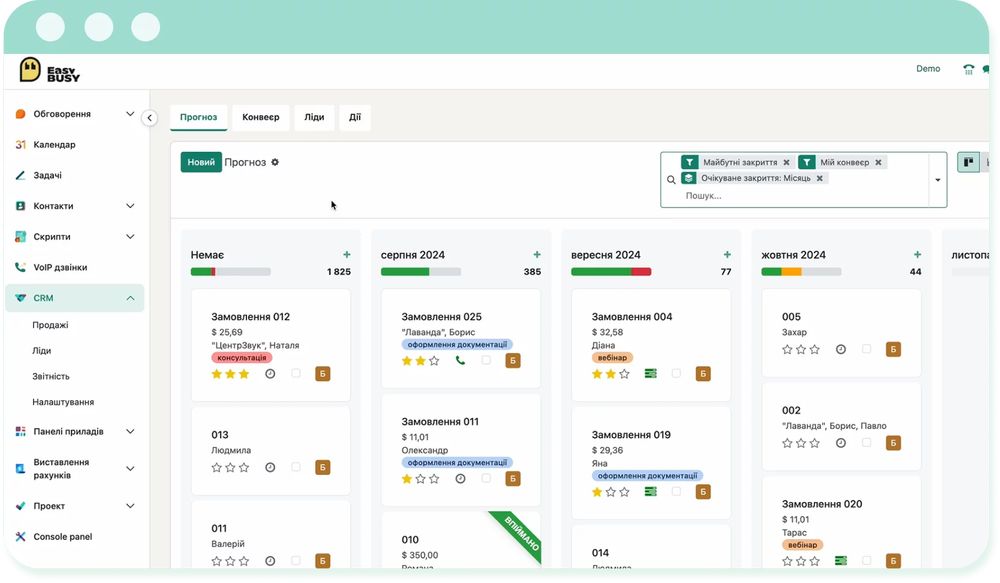Switch to the Конвеєр tab
Screen dimensions: 1000x583
pyautogui.click(x=261, y=117)
